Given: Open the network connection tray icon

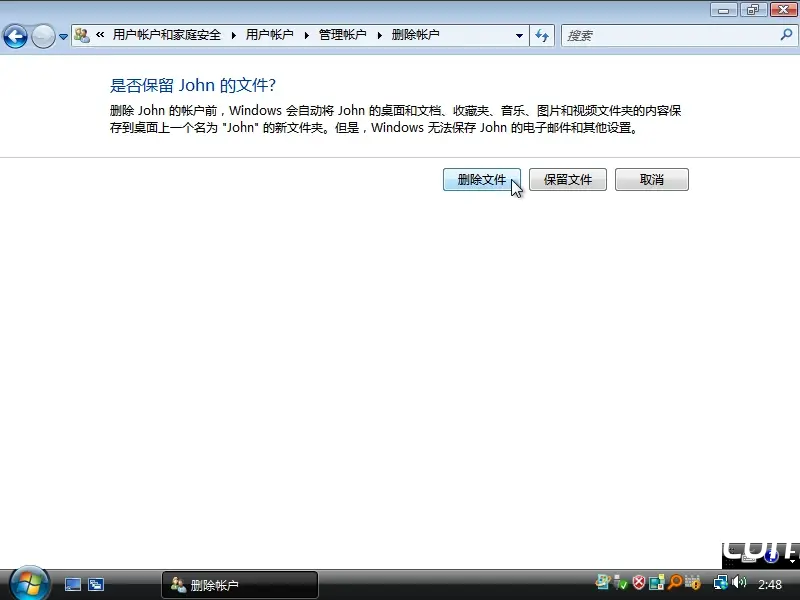Looking at the screenshot, I should click(x=721, y=582).
